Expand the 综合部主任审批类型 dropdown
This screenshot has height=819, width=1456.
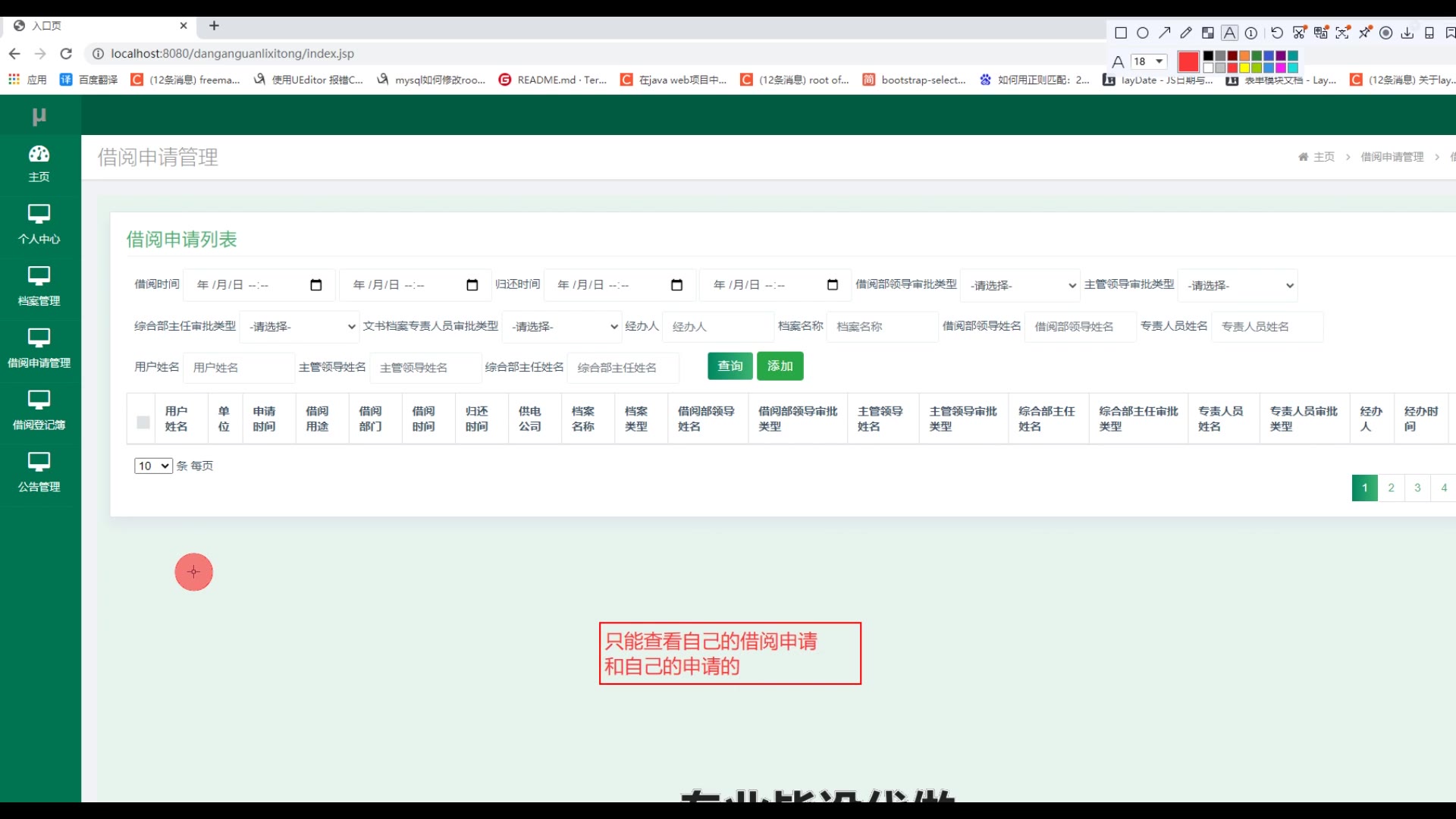(300, 326)
